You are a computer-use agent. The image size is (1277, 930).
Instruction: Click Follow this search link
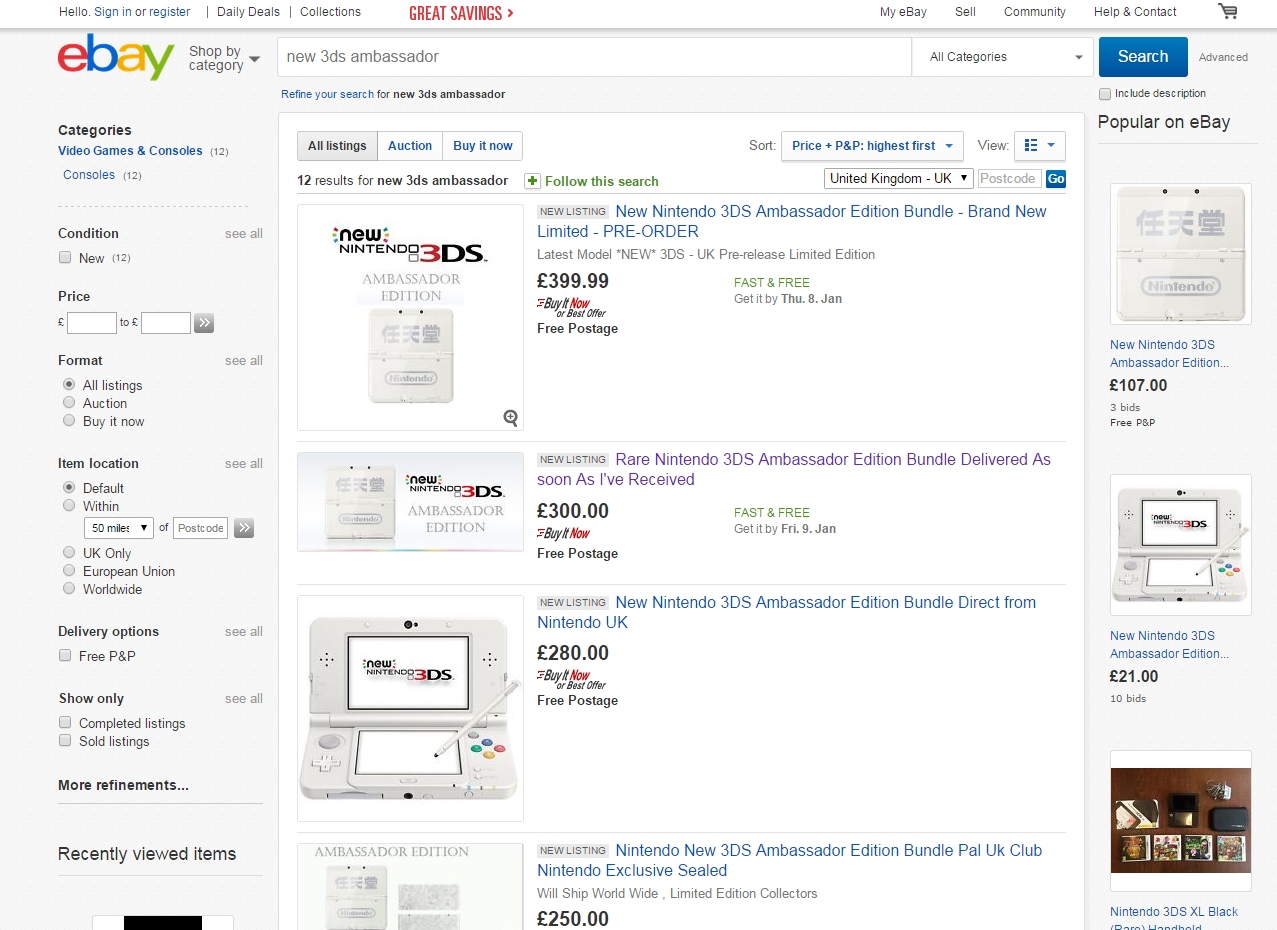(x=602, y=182)
